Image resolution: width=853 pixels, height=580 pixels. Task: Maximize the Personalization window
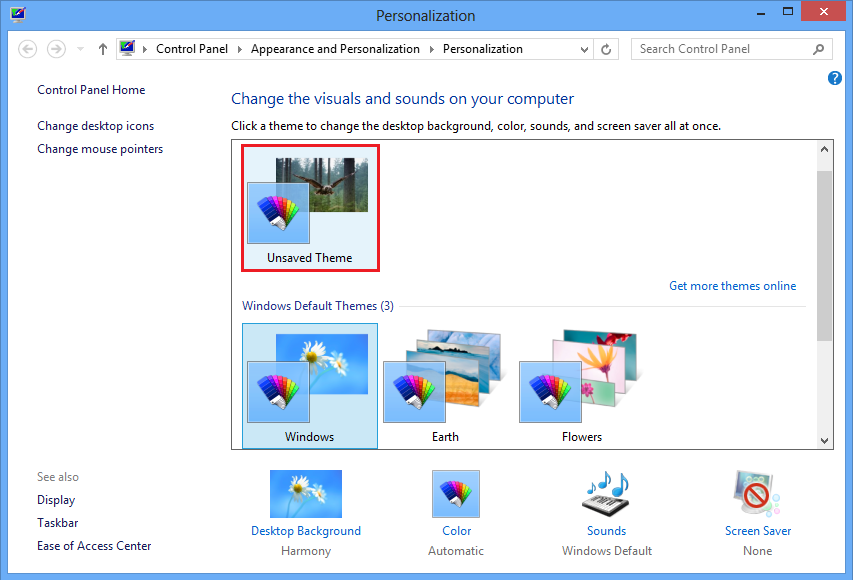click(x=788, y=12)
